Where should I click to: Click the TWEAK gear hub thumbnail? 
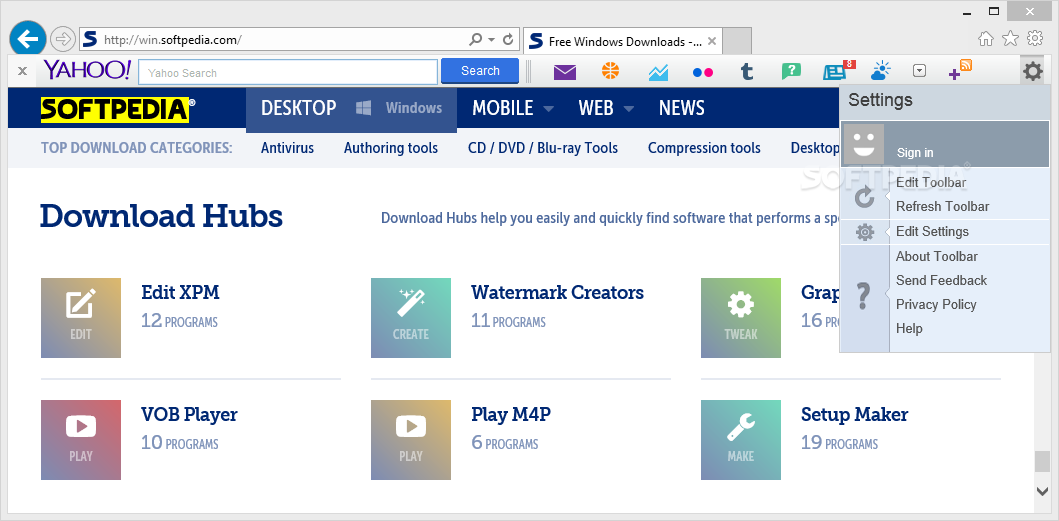pyautogui.click(x=741, y=318)
